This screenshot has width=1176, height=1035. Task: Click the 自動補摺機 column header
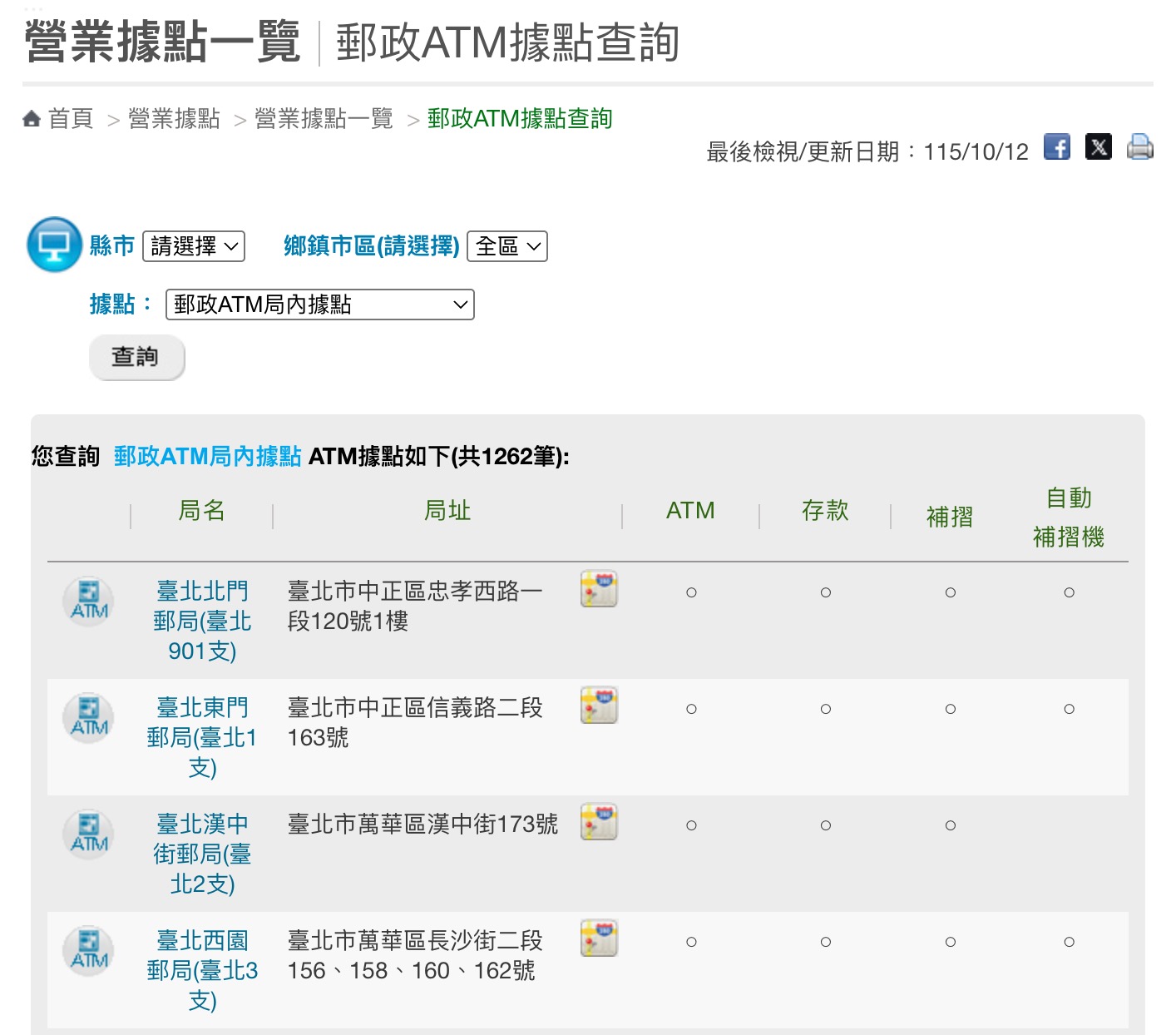click(x=1069, y=517)
